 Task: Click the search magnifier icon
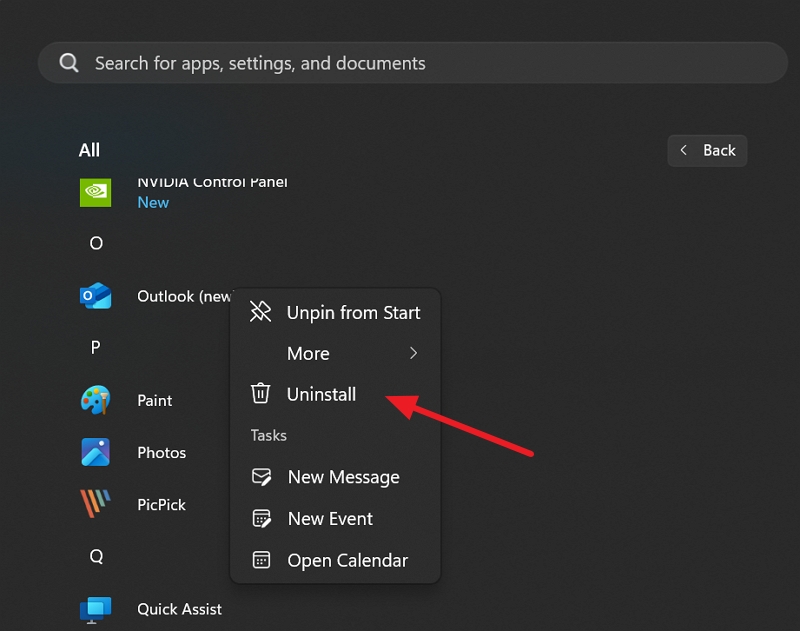click(69, 63)
